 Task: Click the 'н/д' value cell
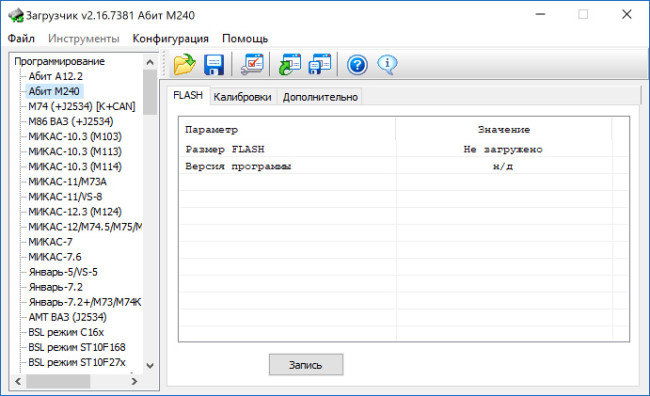(x=503, y=166)
